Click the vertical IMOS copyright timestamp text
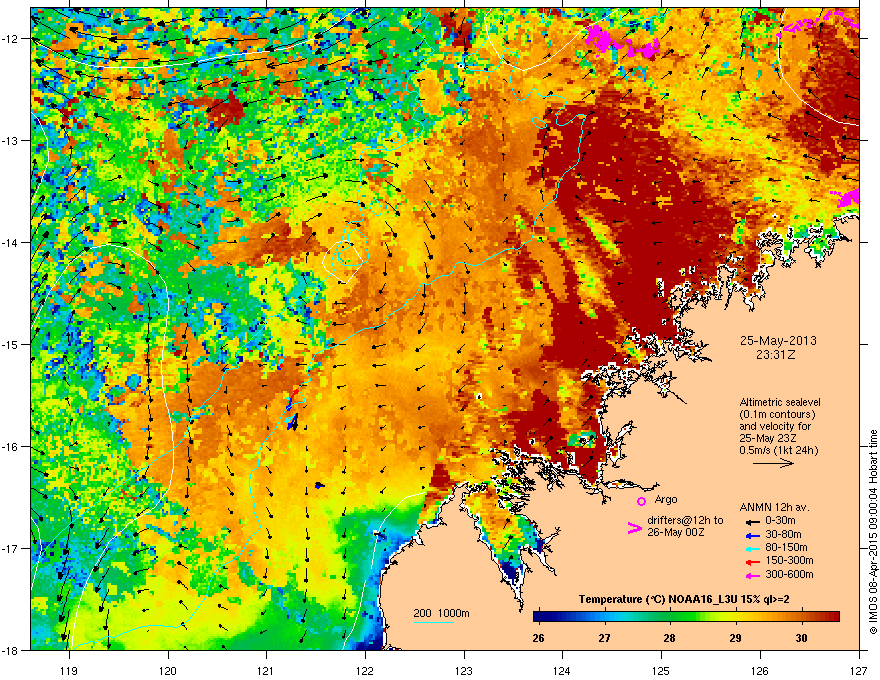Image resolution: width=880 pixels, height=680 pixels. (873, 531)
